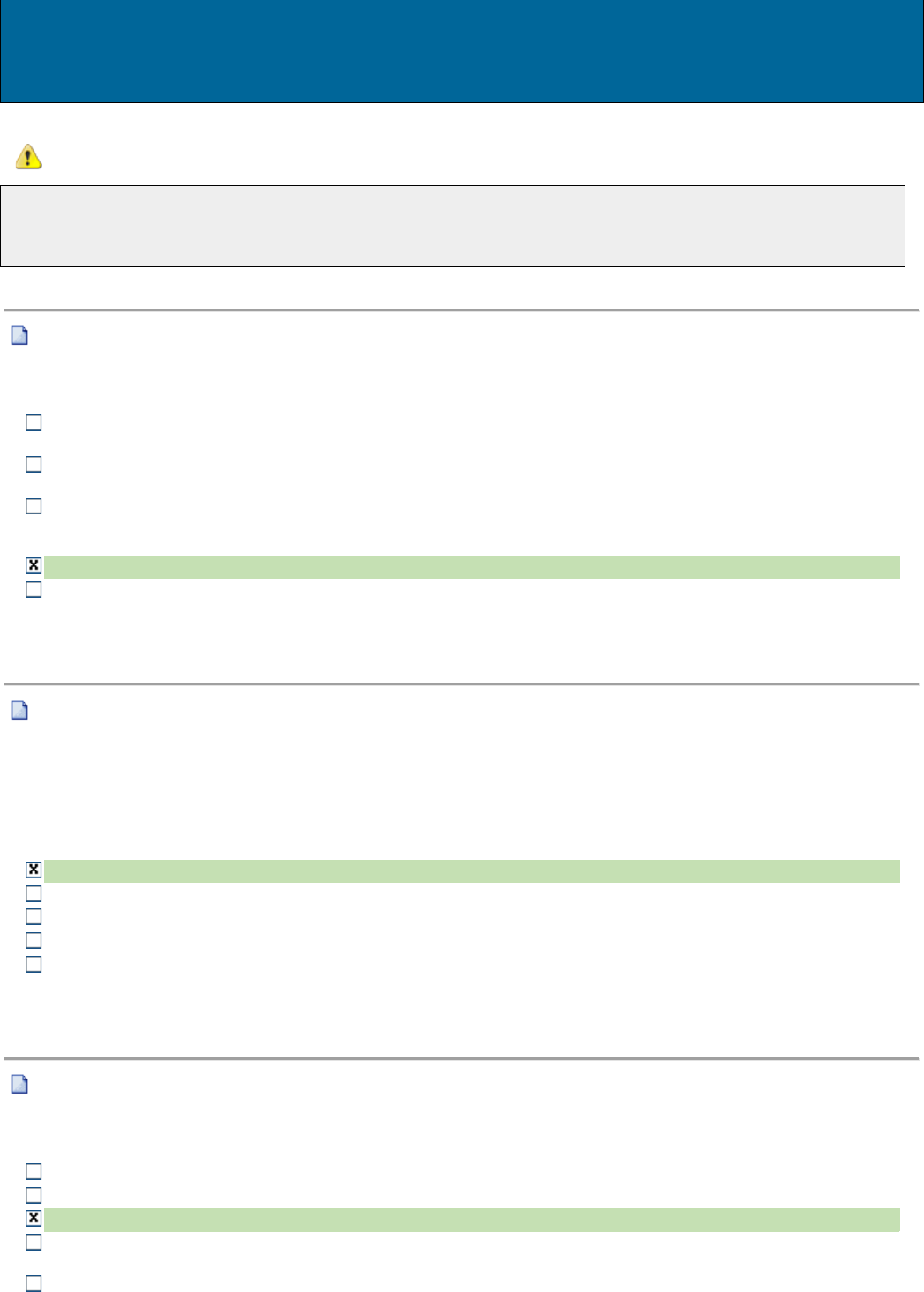Tick the second checkbox in question one
The height and width of the screenshot is (1292, 924).
[x=34, y=464]
